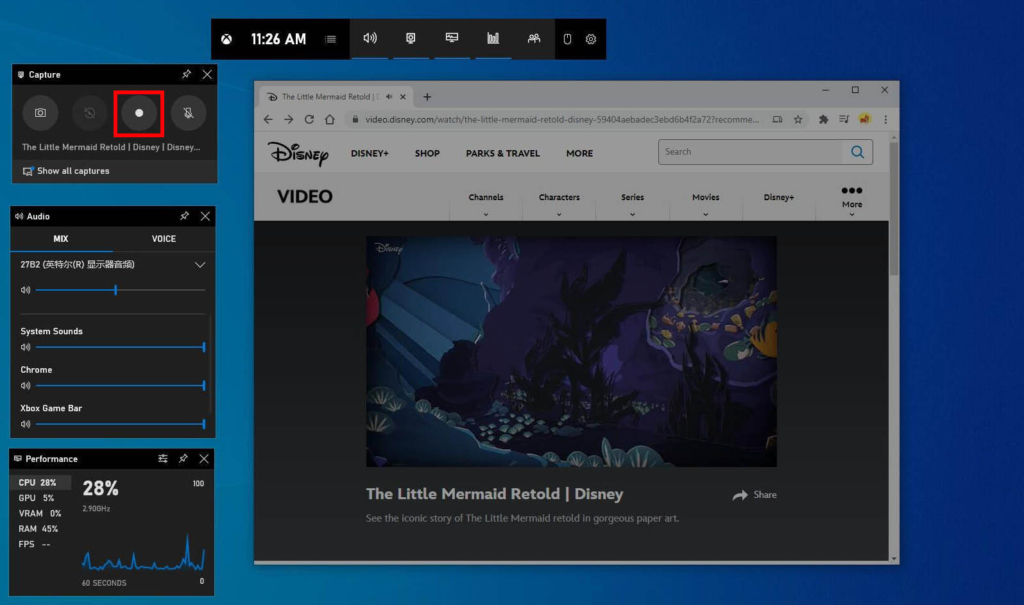
Task: Expand the audio output device dropdown
Action: pos(200,265)
